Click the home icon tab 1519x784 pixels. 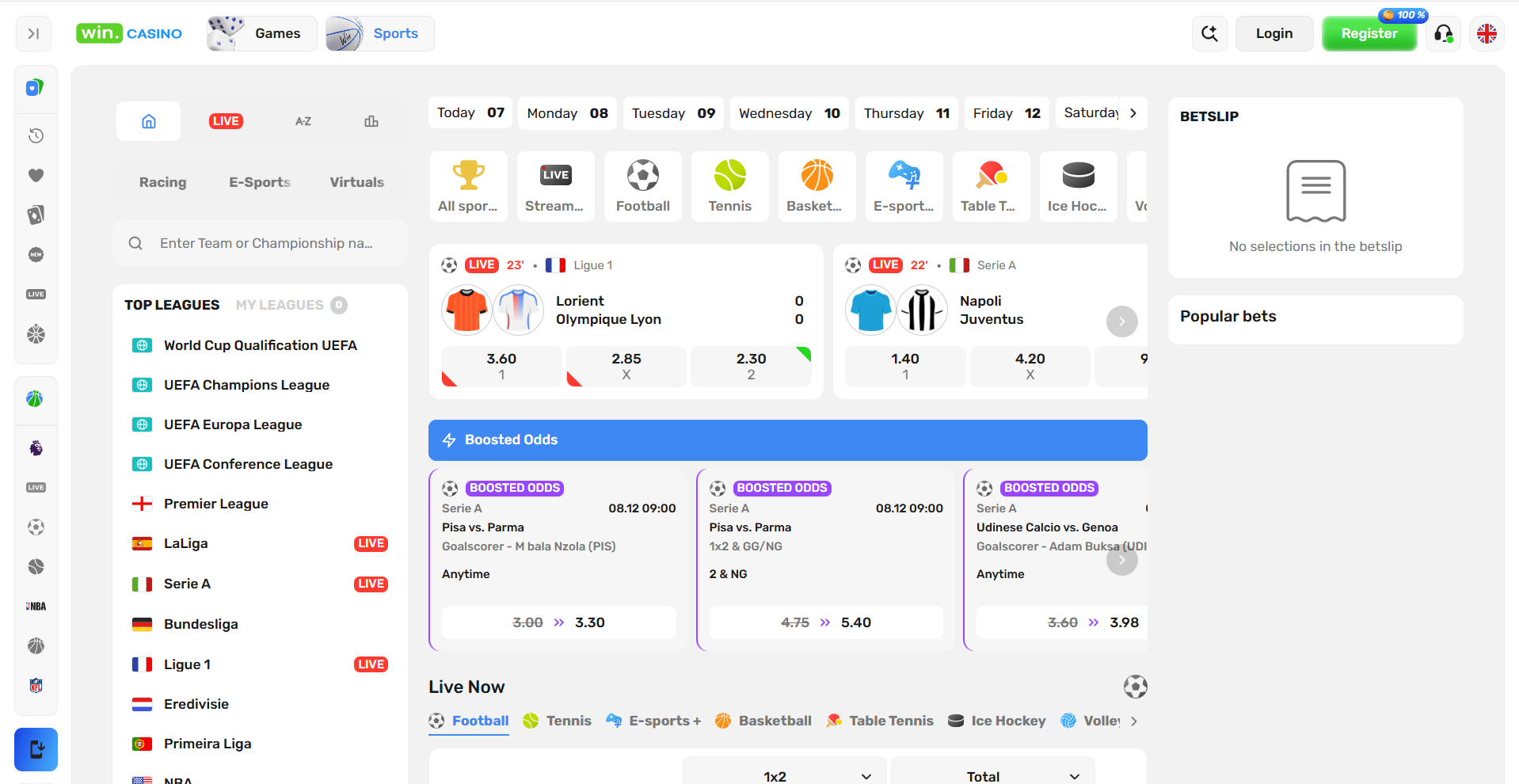[149, 121]
